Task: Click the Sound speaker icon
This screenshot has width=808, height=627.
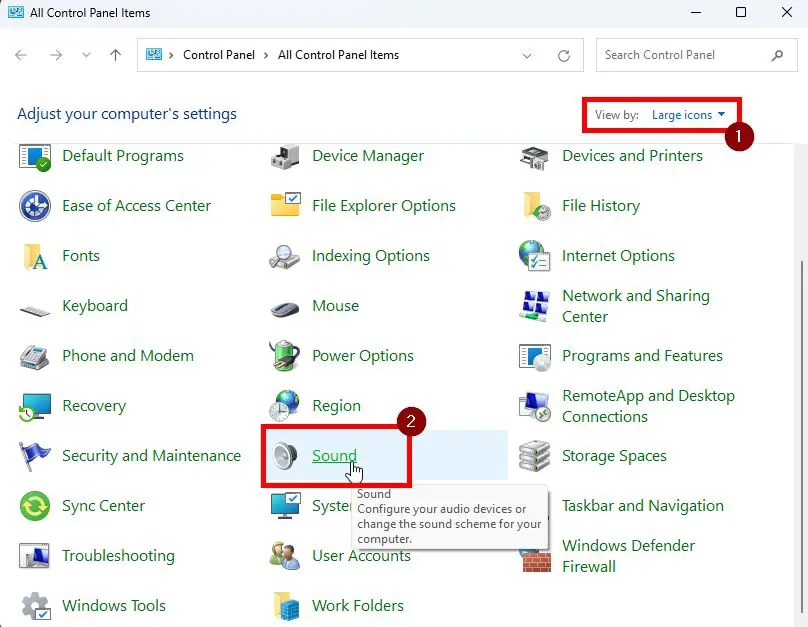Action: point(284,456)
